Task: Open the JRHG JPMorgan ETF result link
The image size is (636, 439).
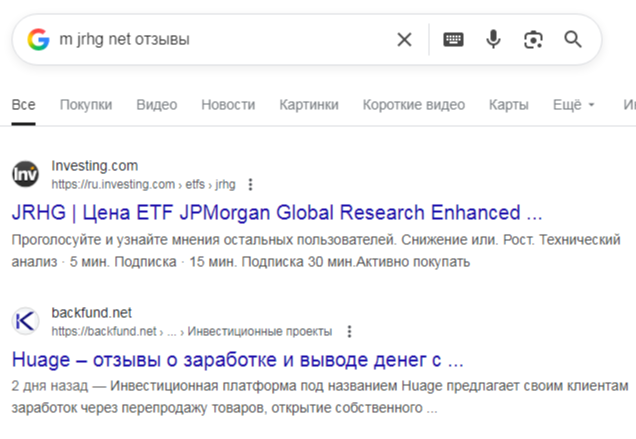Action: coord(277,213)
